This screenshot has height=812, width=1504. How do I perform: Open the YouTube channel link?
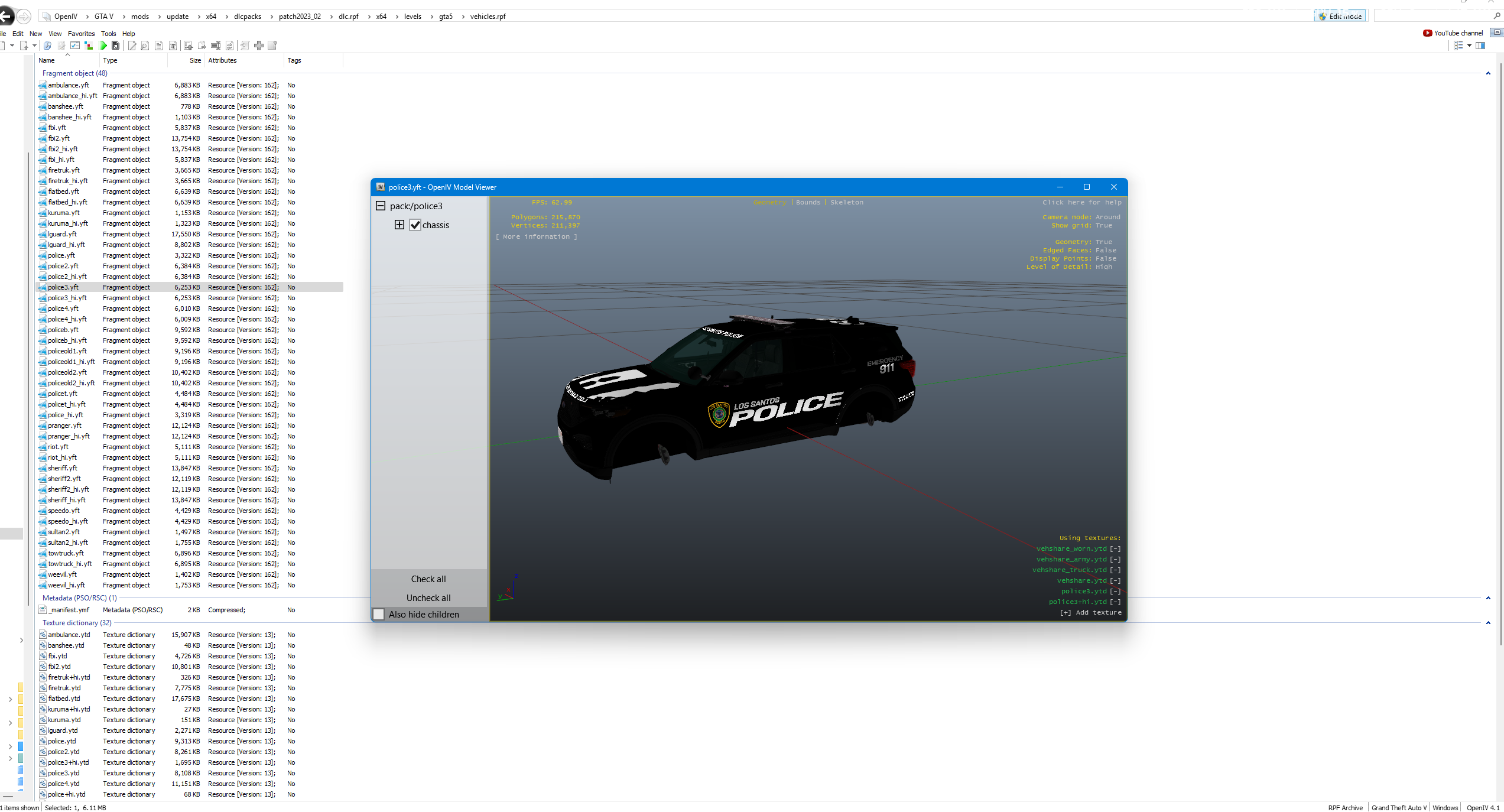(1453, 33)
